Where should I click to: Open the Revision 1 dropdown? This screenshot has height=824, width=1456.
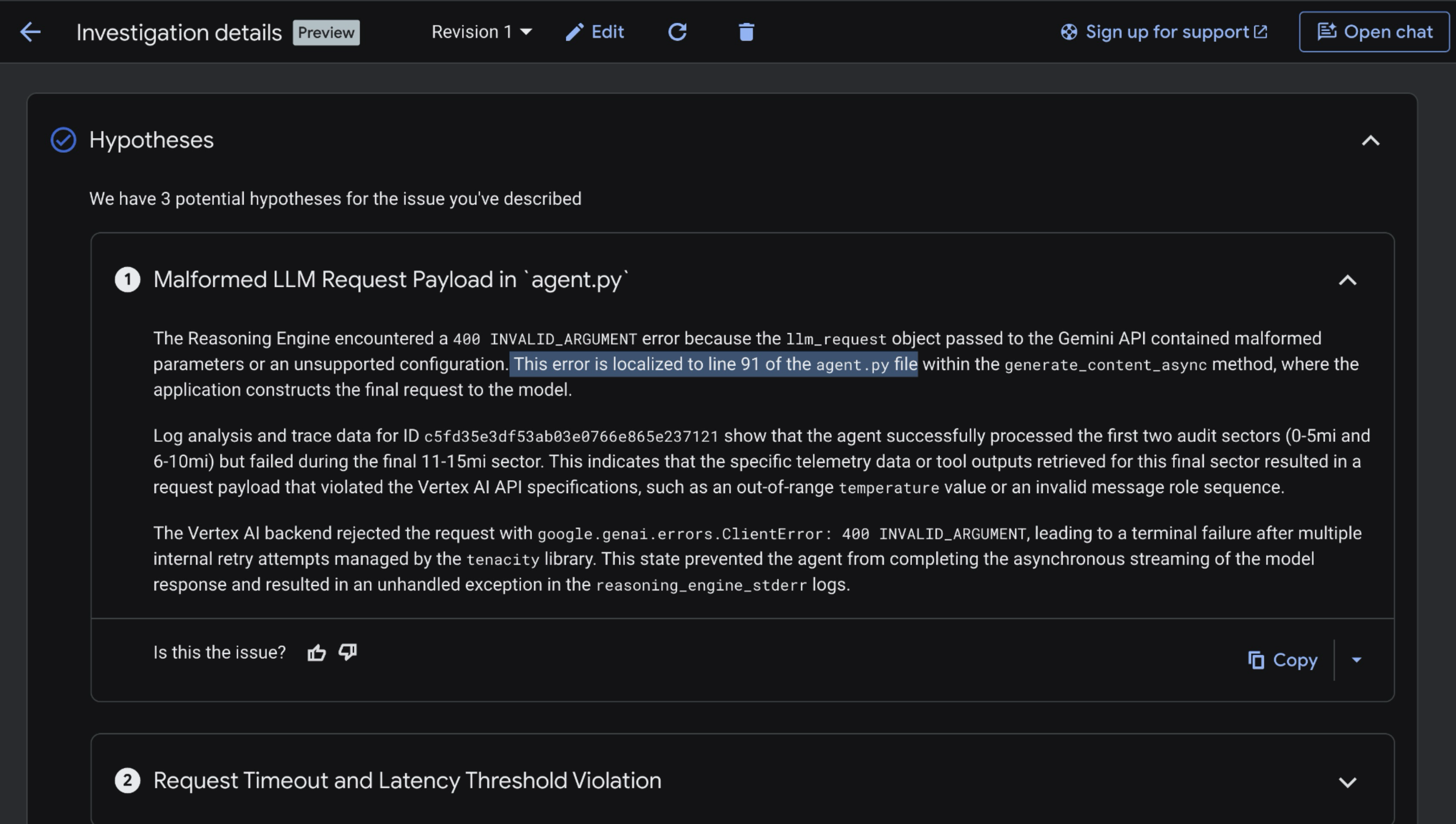click(481, 32)
